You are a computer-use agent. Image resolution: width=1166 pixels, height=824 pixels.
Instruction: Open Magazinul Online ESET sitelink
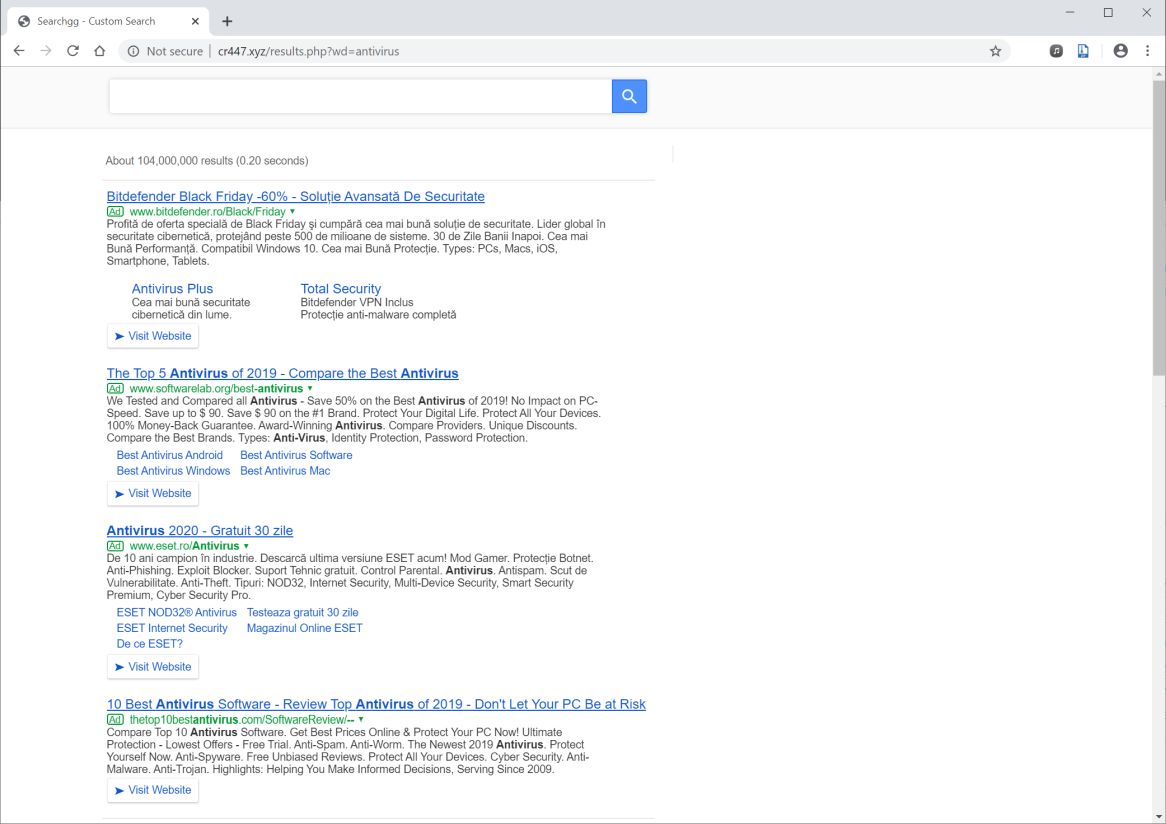pyautogui.click(x=305, y=628)
